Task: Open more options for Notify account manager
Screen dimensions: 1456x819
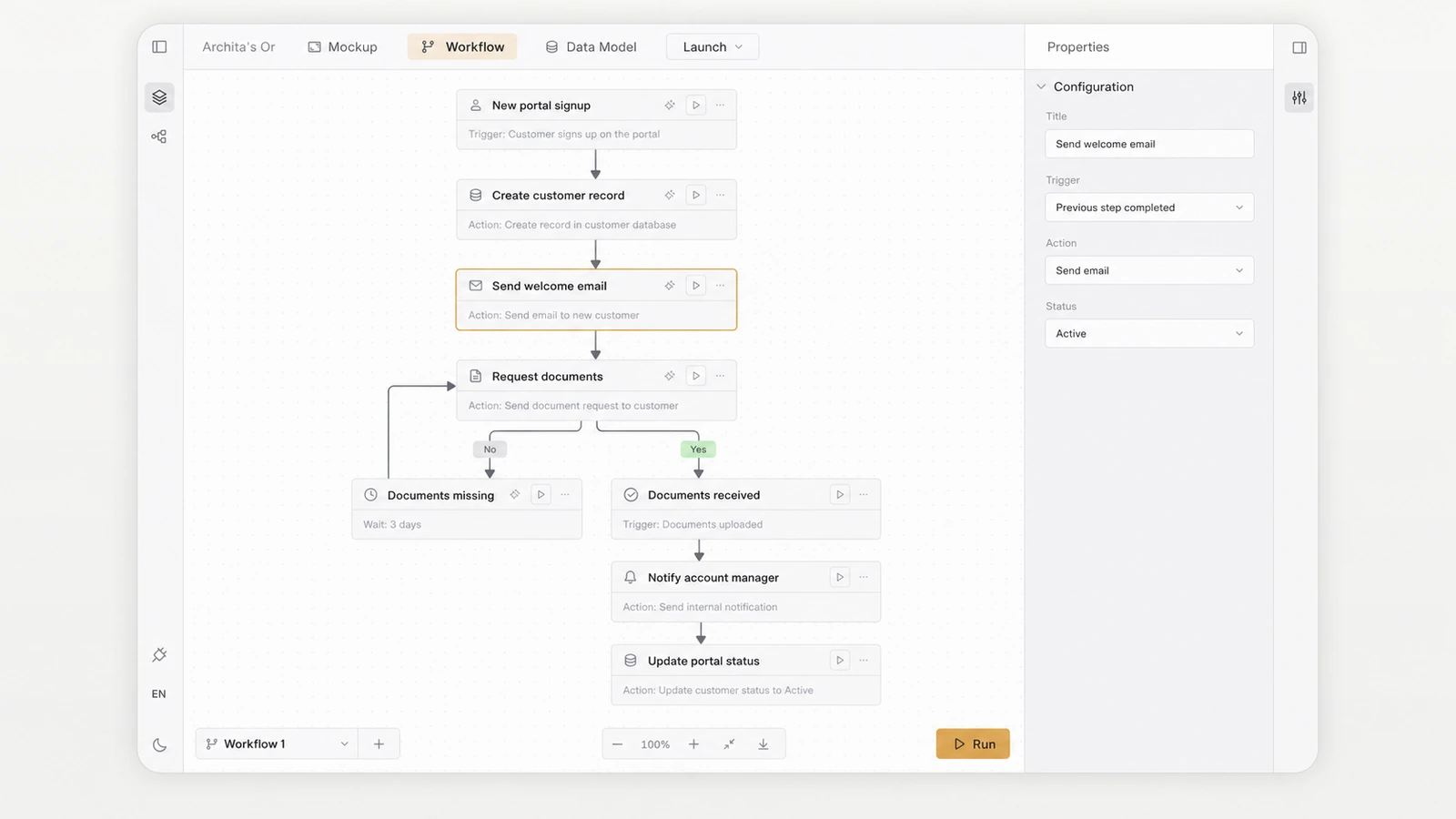Action: pyautogui.click(x=864, y=577)
